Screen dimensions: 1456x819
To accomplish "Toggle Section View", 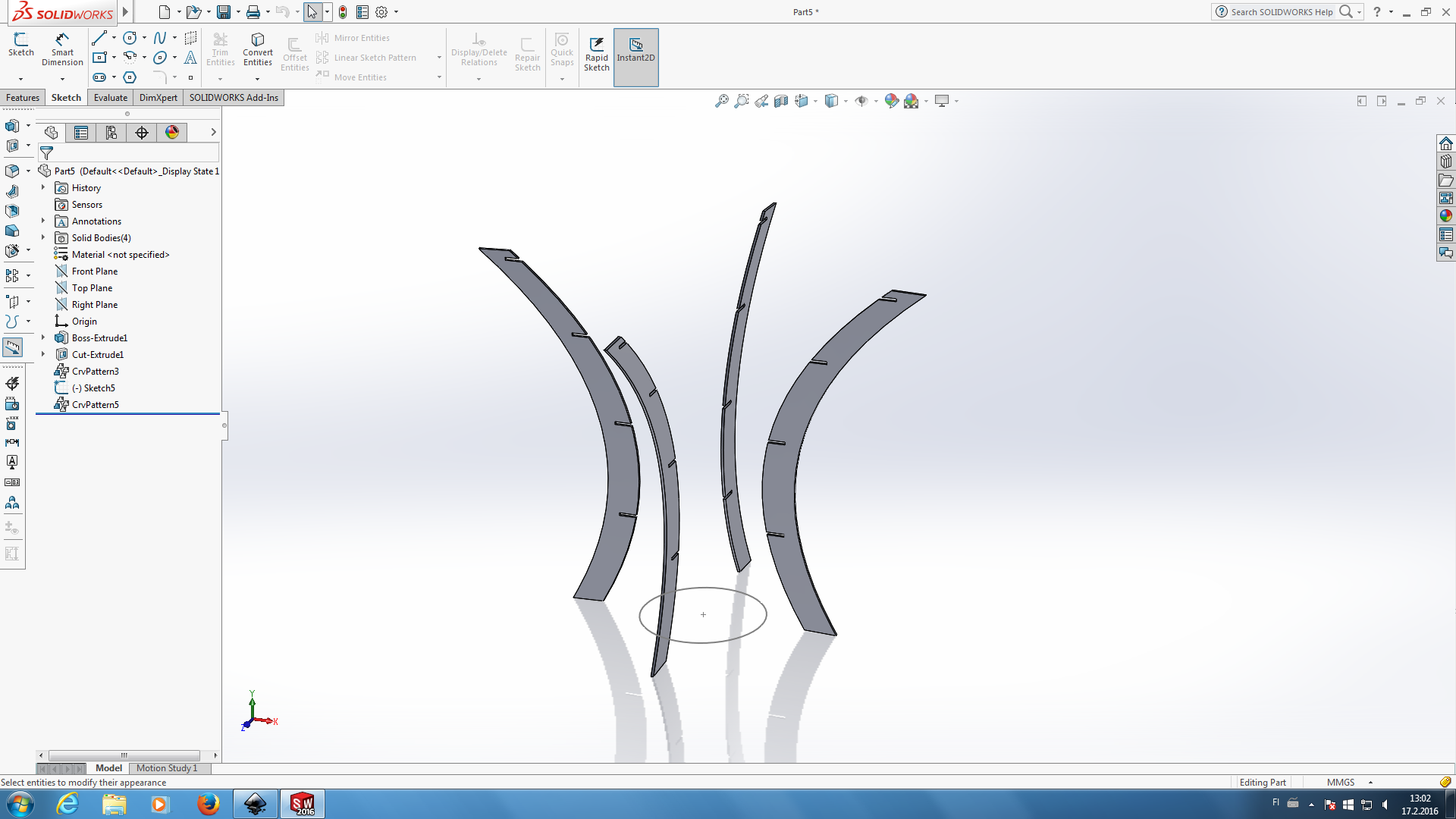I will coord(781,101).
